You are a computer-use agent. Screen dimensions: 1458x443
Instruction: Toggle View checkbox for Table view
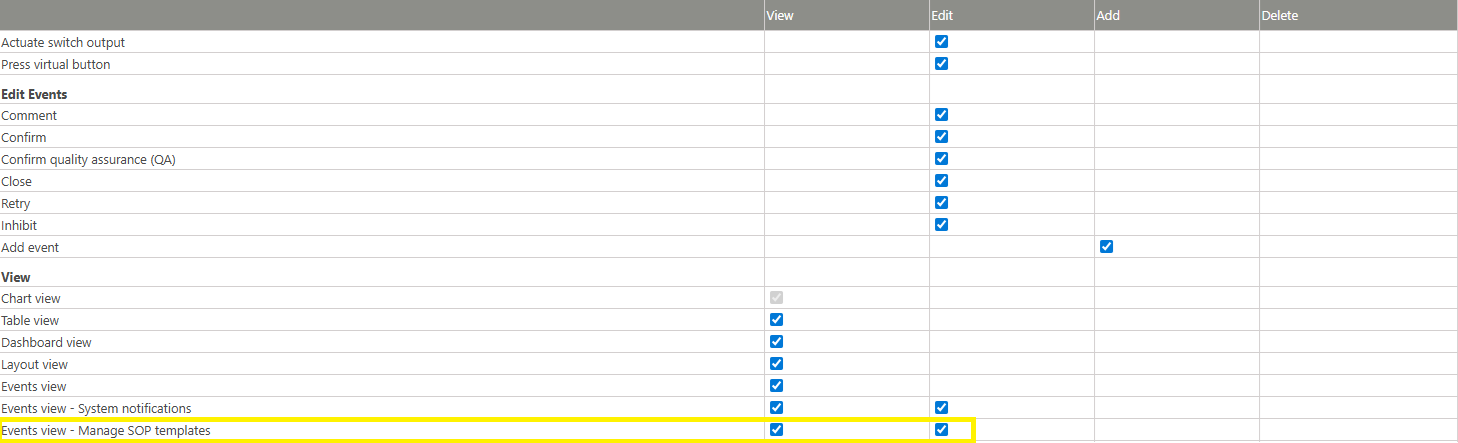click(777, 320)
